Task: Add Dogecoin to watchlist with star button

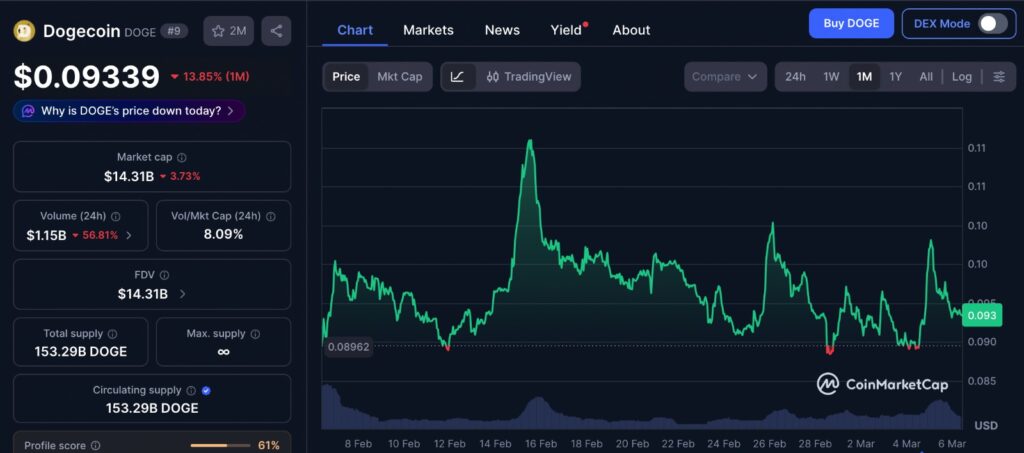Action: [x=229, y=31]
